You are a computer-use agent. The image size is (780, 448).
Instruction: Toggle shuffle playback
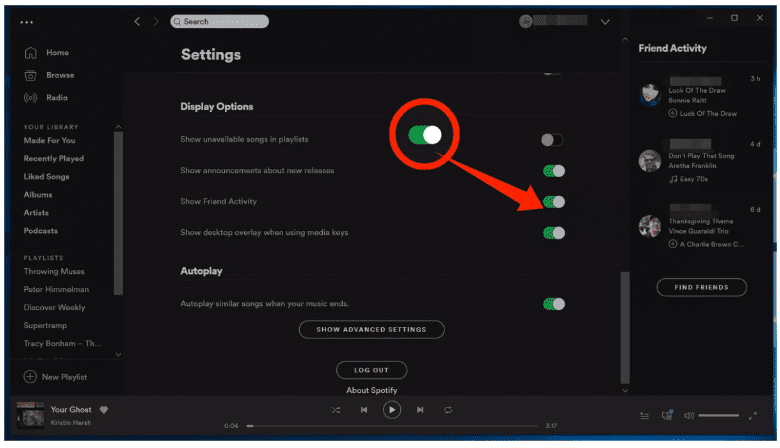coord(336,410)
